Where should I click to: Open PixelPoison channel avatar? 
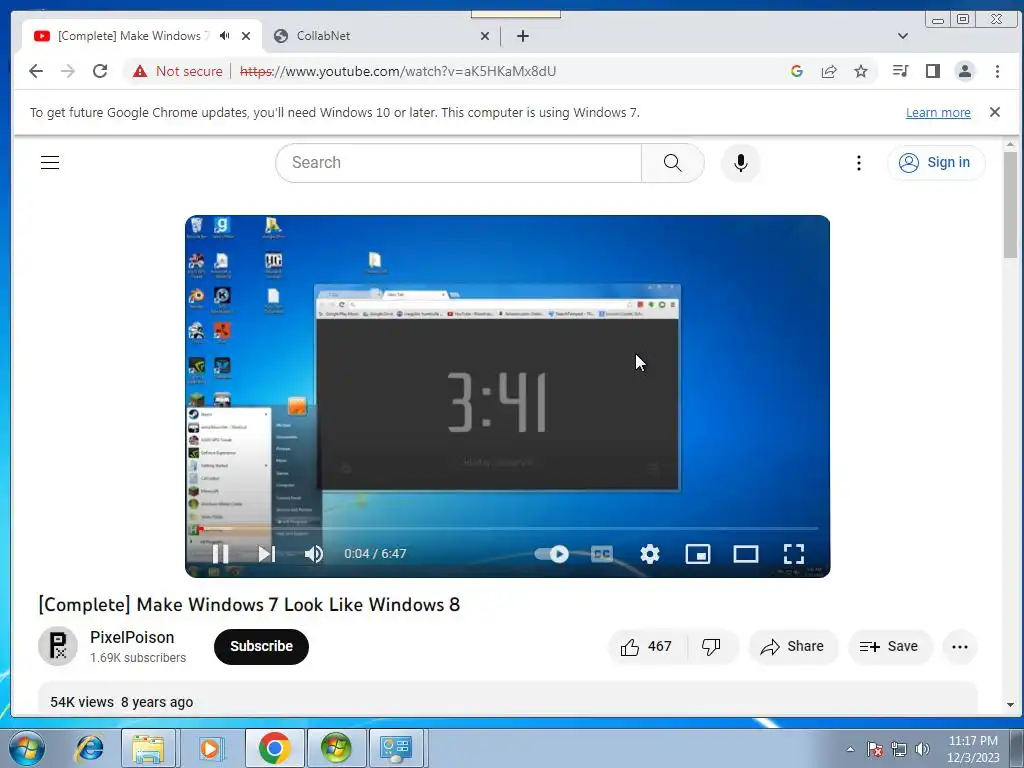pyautogui.click(x=58, y=646)
